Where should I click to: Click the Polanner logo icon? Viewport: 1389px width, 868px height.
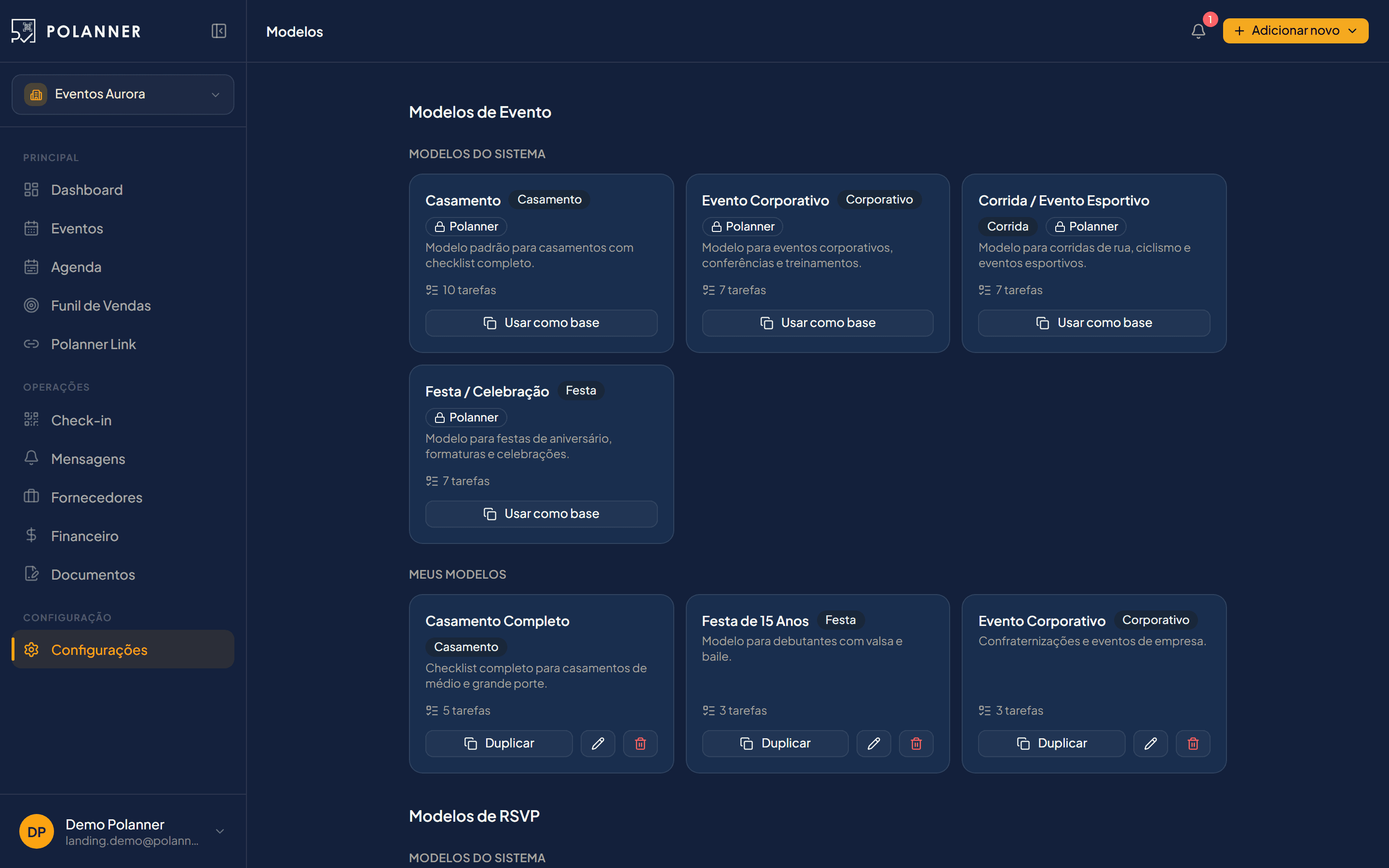pyautogui.click(x=23, y=31)
